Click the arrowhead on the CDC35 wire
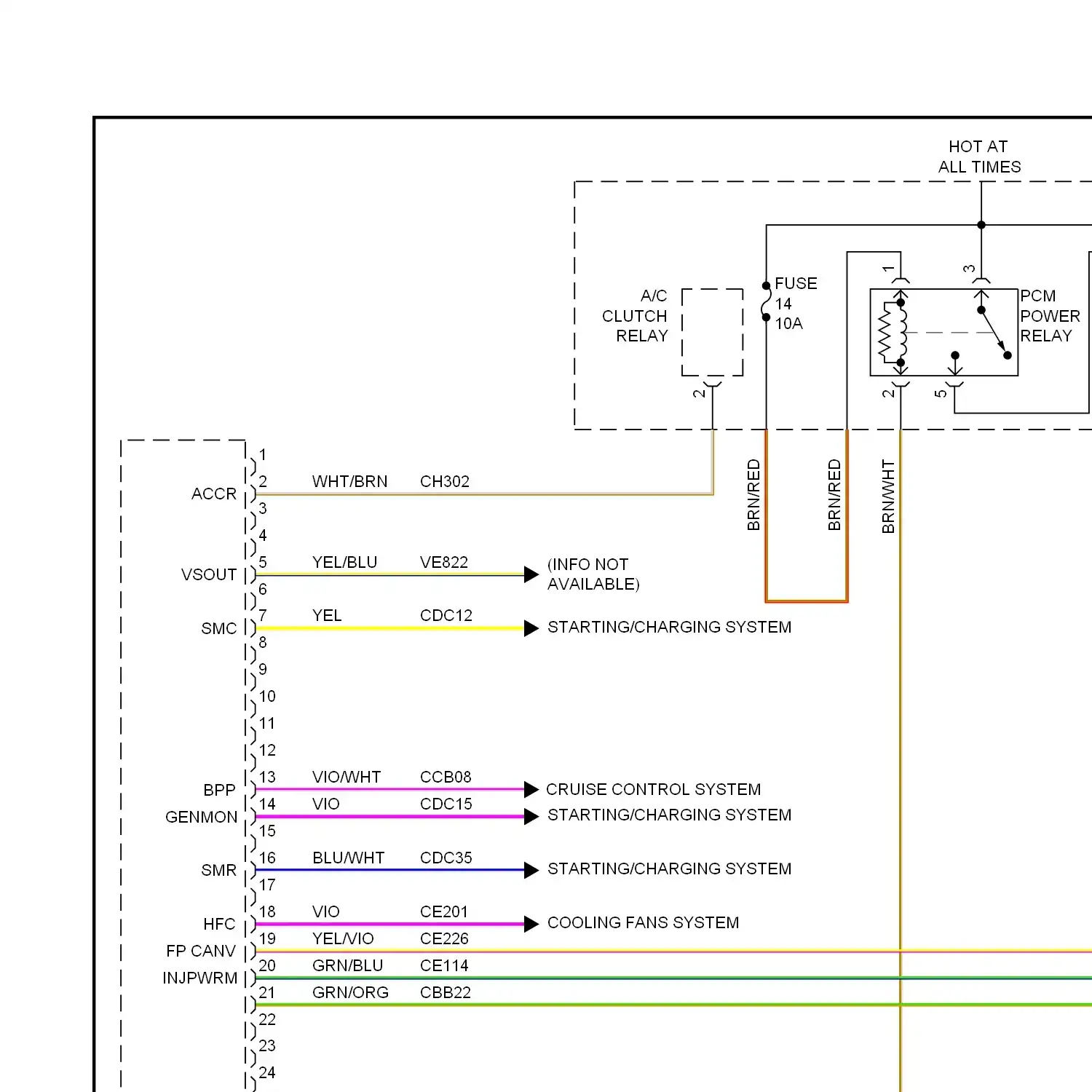Image resolution: width=1092 pixels, height=1092 pixels. tap(531, 869)
